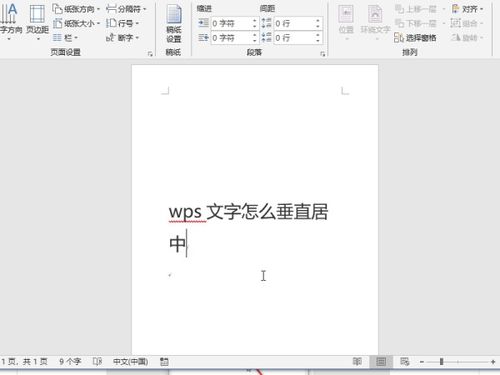Open the 断字 hyphenation dropdown
Image resolution: width=500 pixels, height=375 pixels.
(x=122, y=38)
